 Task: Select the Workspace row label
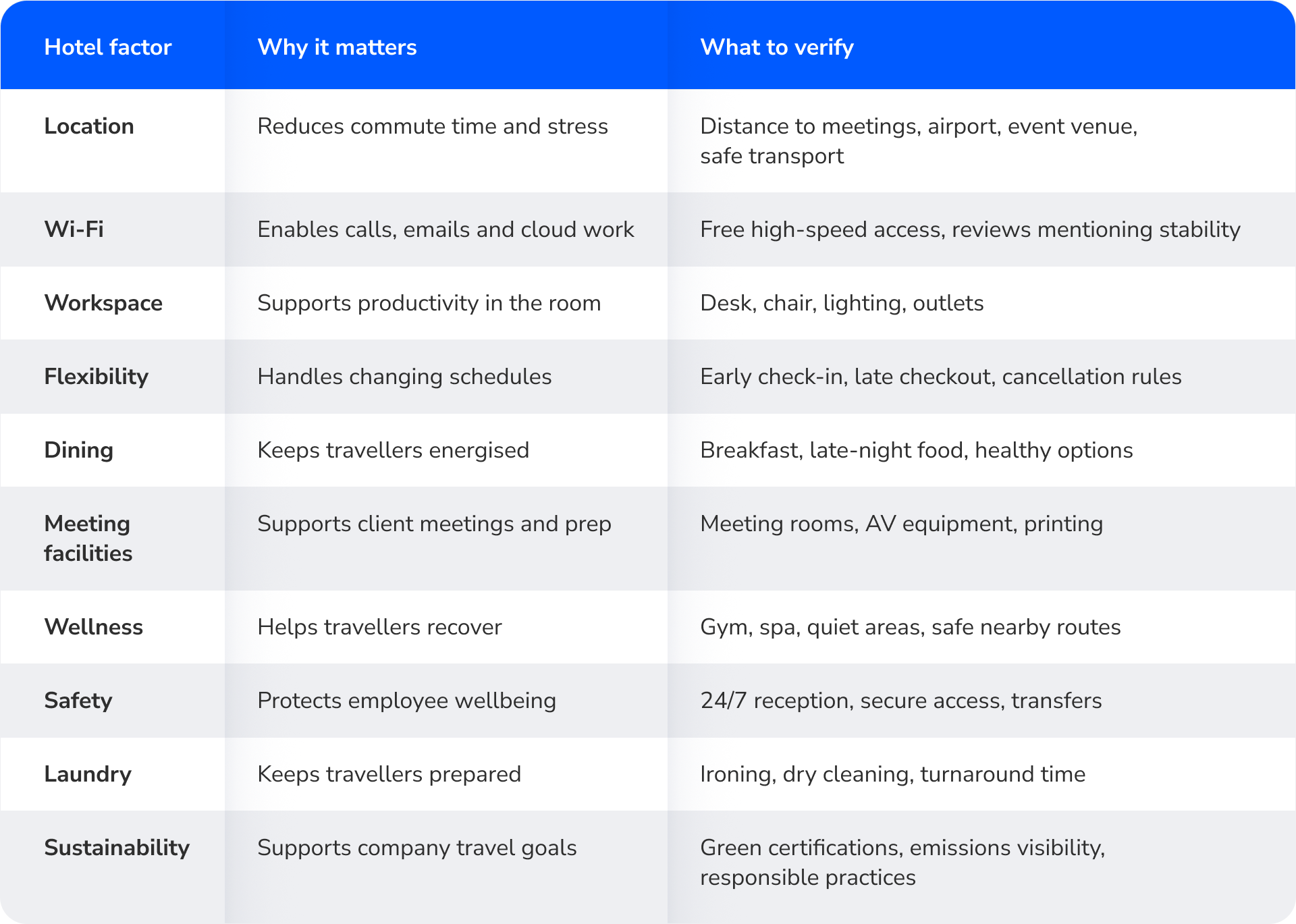pyautogui.click(x=103, y=303)
